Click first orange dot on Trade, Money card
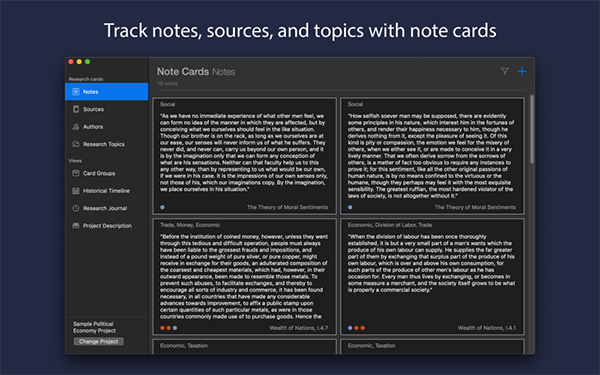The height and width of the screenshot is (375, 600). tap(162, 328)
